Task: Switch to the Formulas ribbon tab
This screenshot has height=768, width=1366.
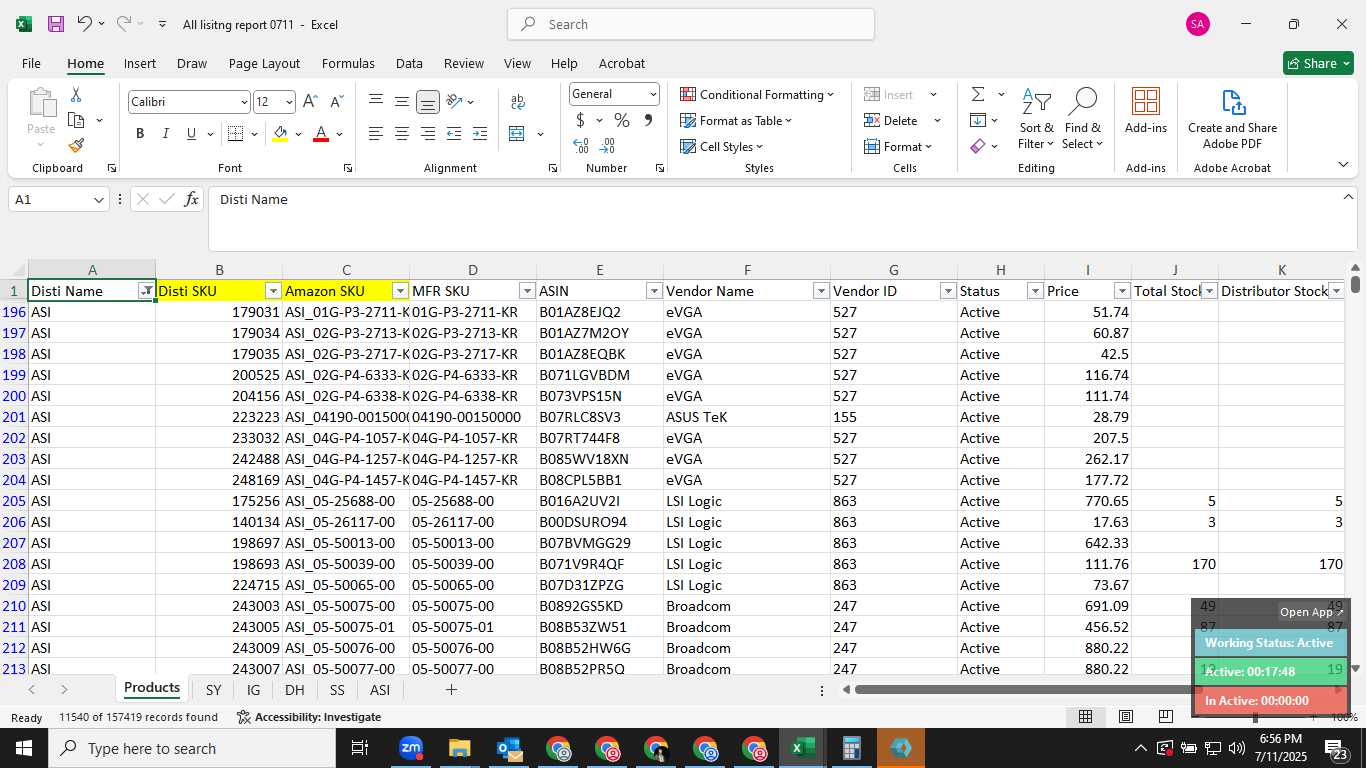Action: point(348,63)
